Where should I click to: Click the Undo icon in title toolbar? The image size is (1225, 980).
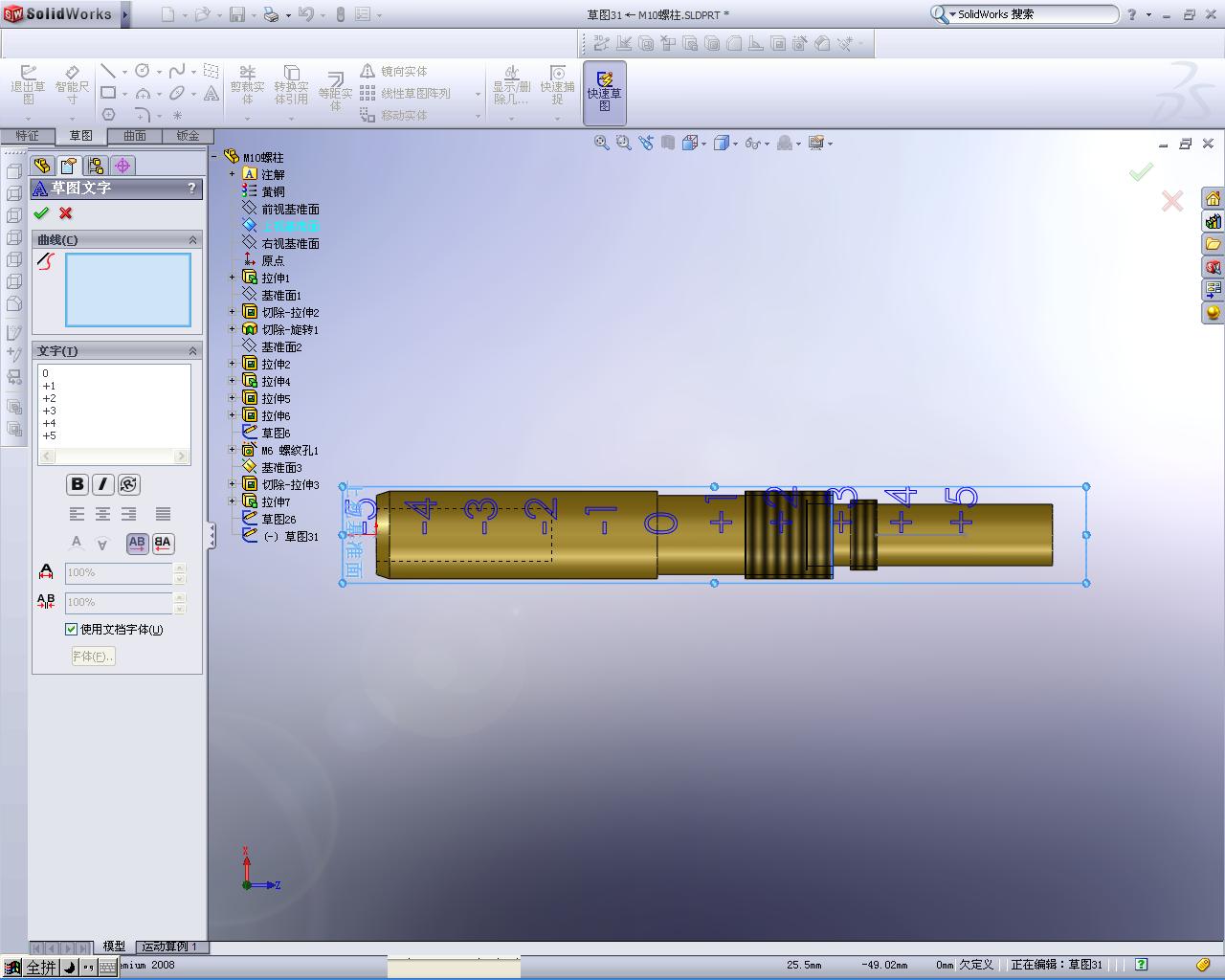tap(305, 14)
